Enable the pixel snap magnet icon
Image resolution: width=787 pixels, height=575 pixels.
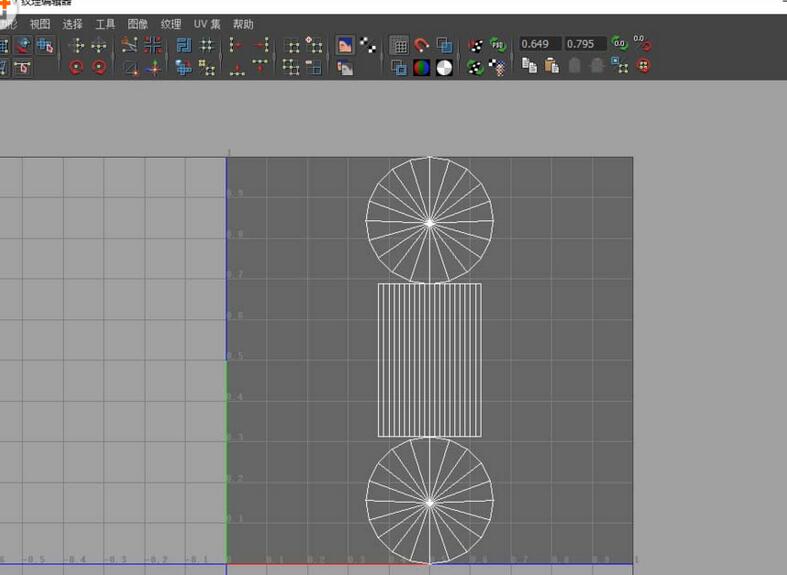pos(421,45)
